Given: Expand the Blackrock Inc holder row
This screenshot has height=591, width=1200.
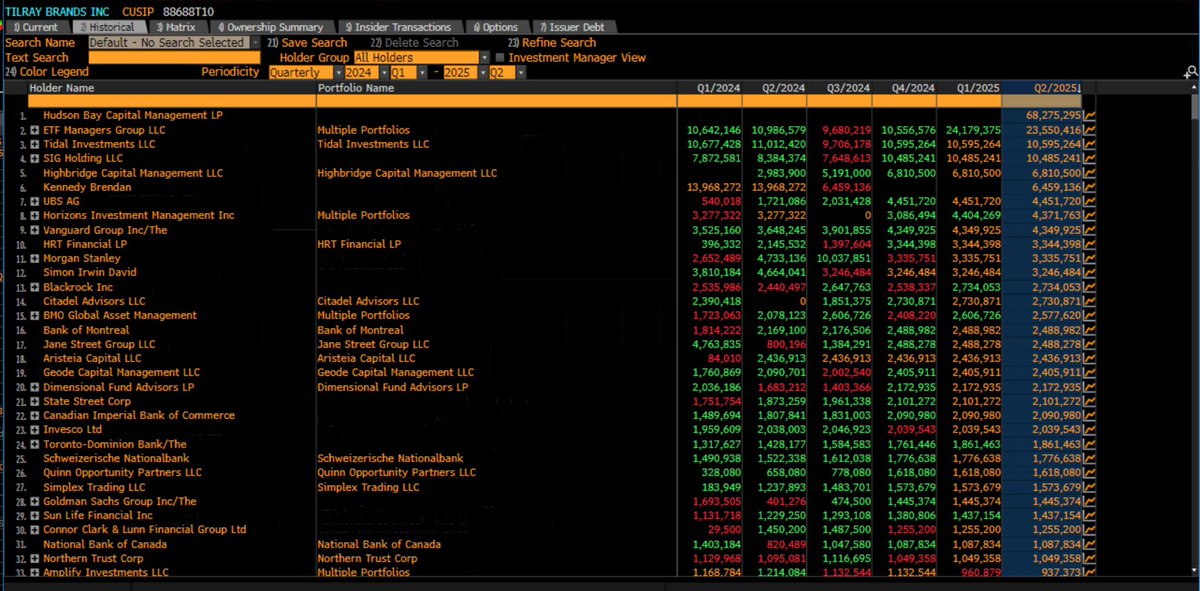Looking at the screenshot, I should point(35,287).
